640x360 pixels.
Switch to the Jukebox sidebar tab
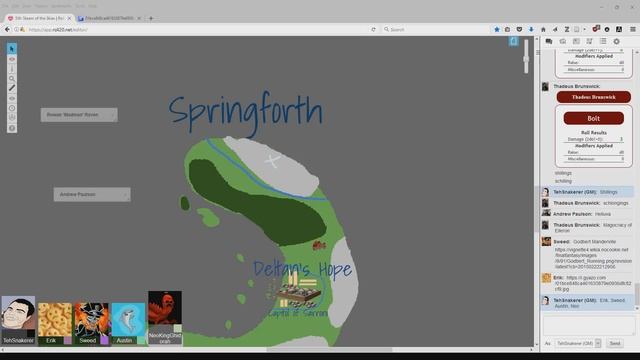589,41
